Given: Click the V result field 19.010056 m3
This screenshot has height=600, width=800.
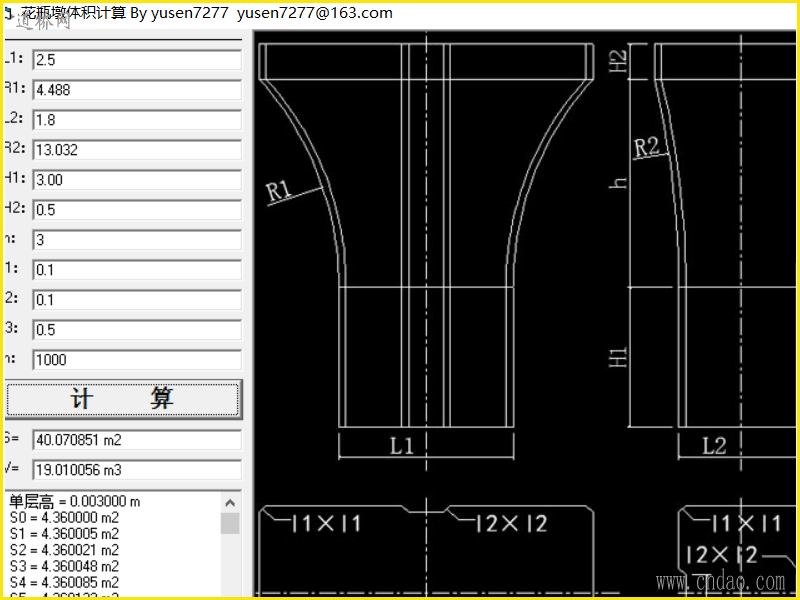Looking at the screenshot, I should click(x=137, y=470).
